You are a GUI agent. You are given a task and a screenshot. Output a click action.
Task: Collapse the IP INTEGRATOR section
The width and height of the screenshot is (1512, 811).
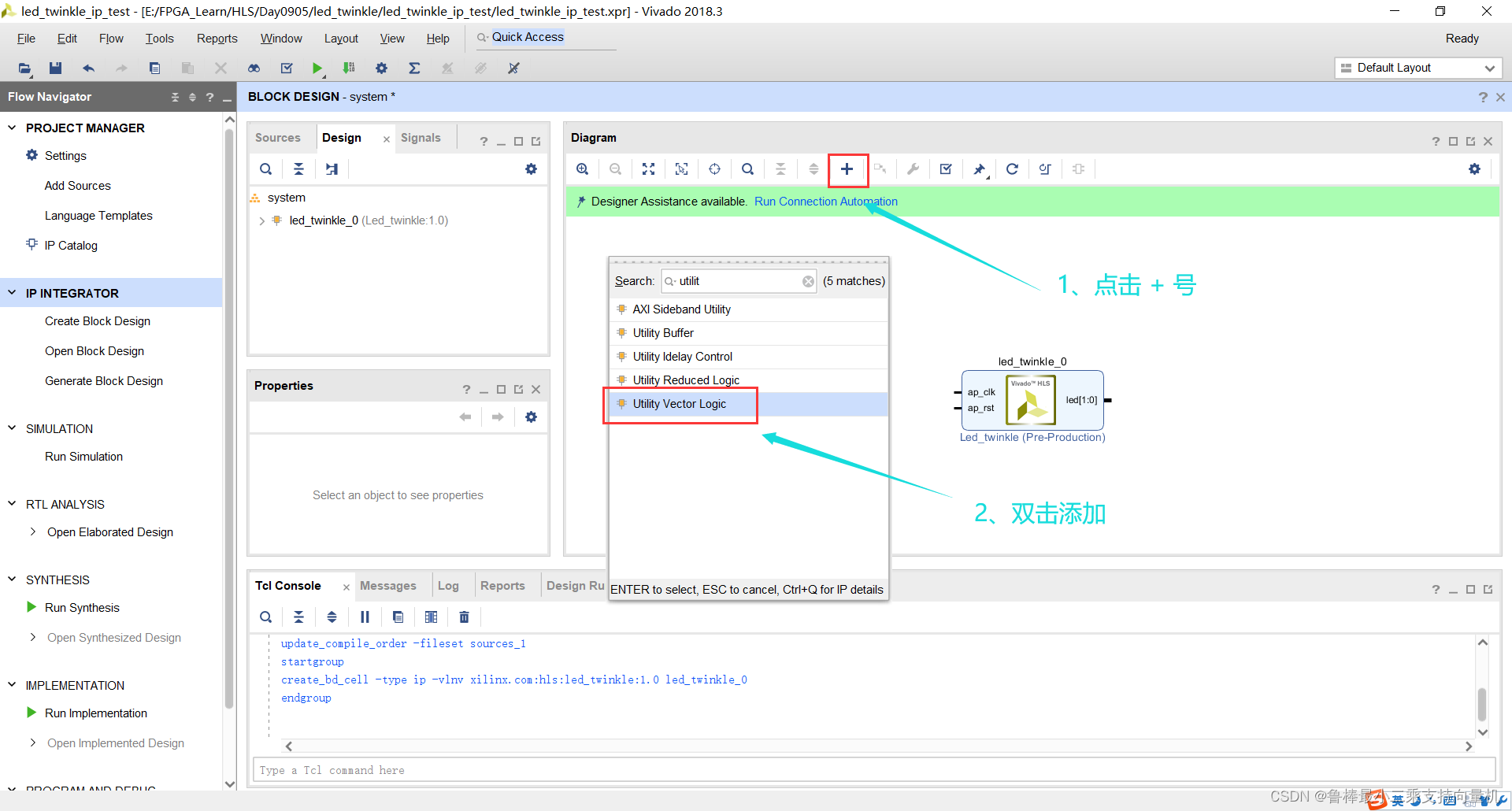pyautogui.click(x=12, y=293)
